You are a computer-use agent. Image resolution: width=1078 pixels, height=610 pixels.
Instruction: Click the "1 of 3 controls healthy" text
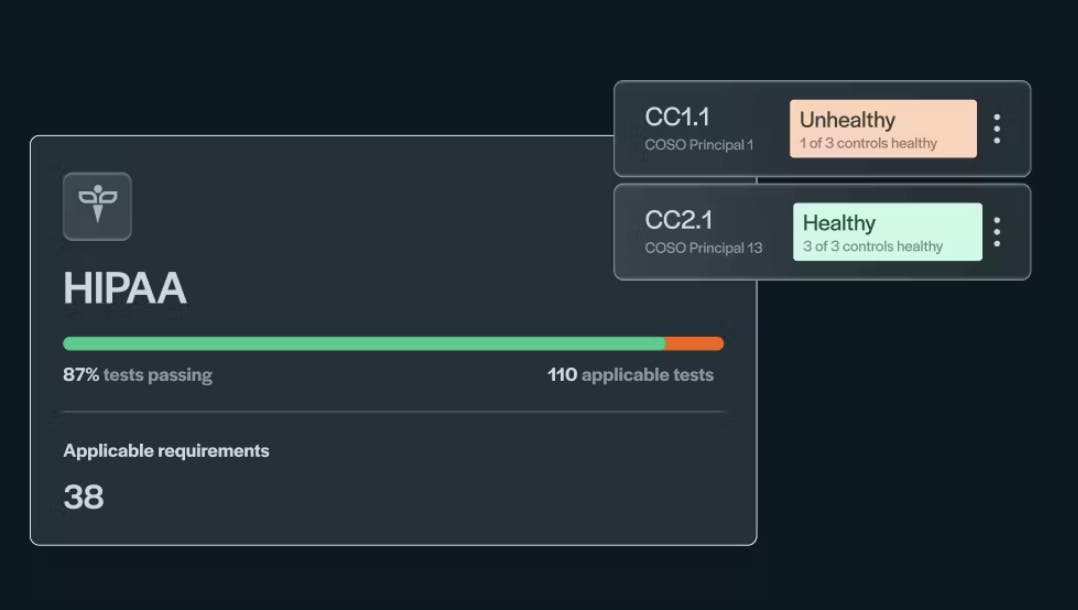coord(868,143)
